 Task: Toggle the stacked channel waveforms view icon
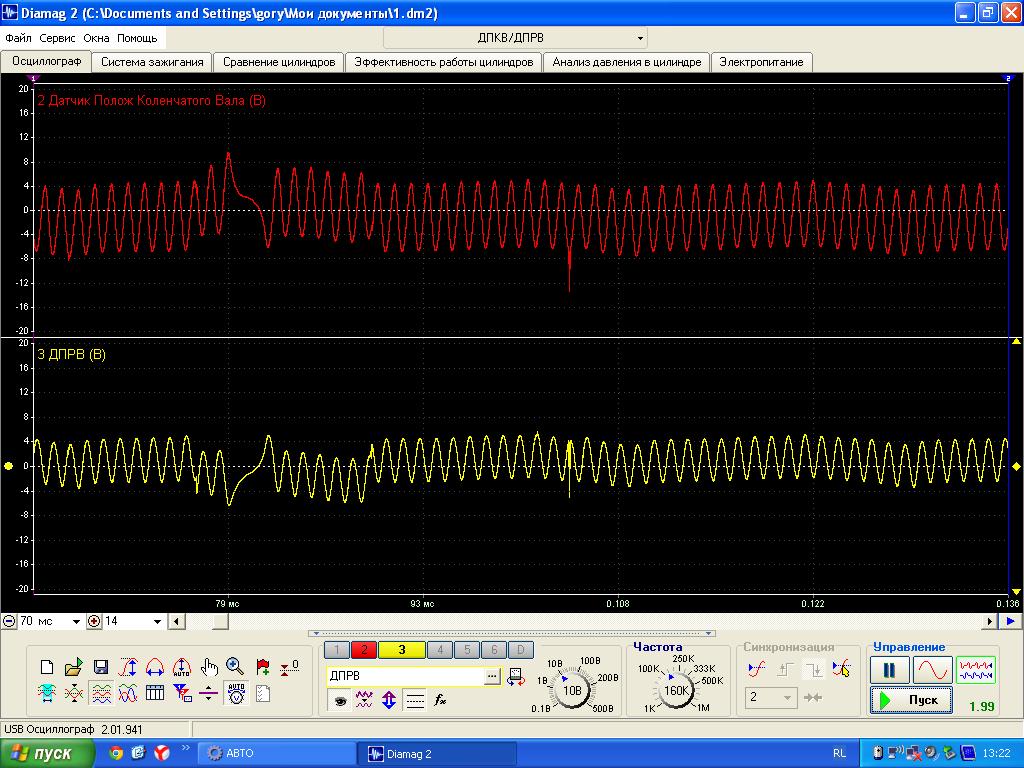click(x=101, y=694)
